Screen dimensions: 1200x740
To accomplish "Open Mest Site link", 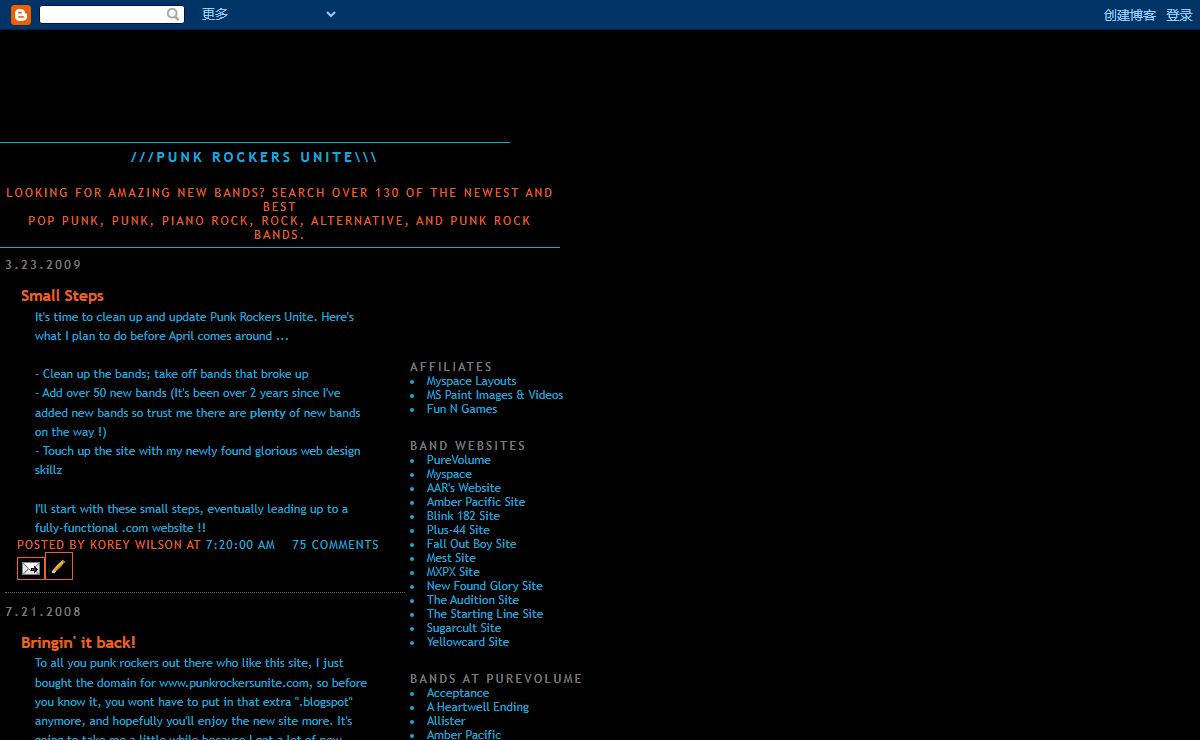I will pyautogui.click(x=451, y=558).
